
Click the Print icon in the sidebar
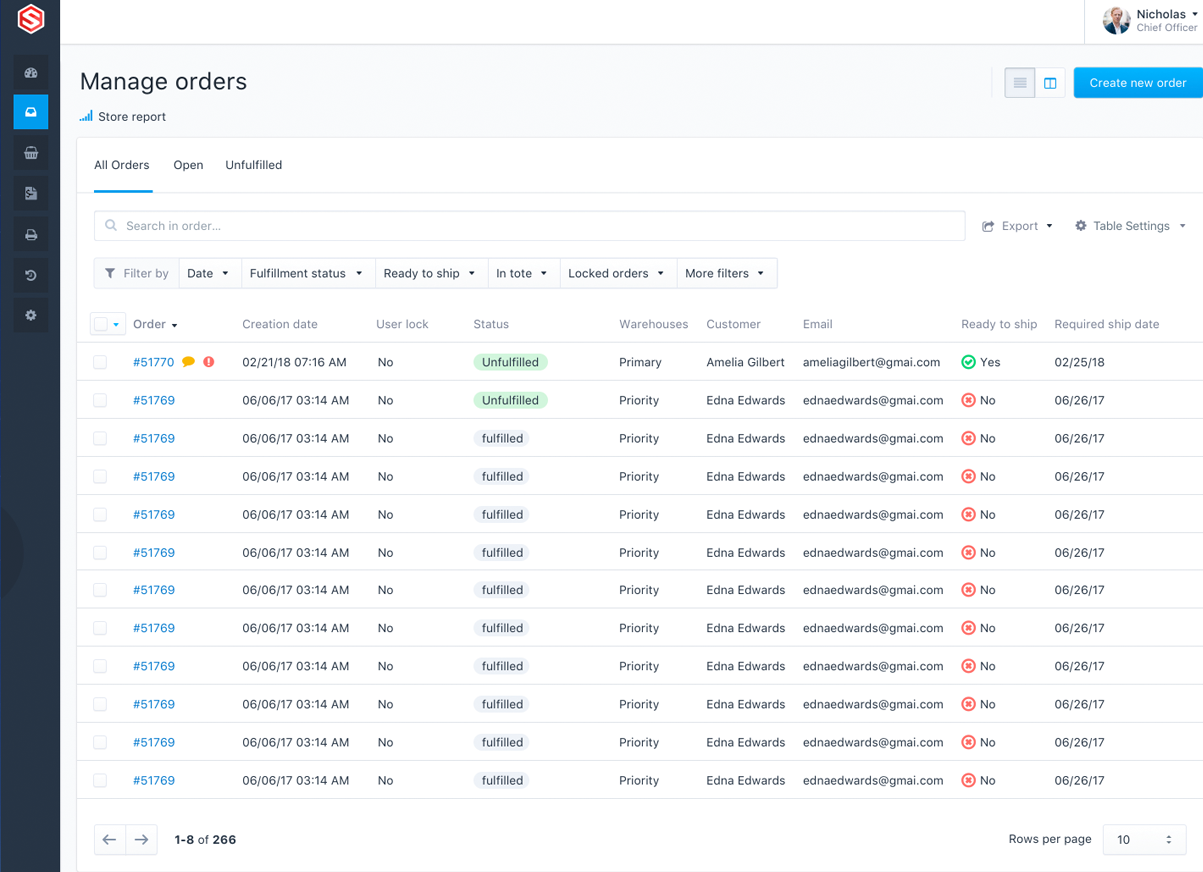tap(30, 233)
